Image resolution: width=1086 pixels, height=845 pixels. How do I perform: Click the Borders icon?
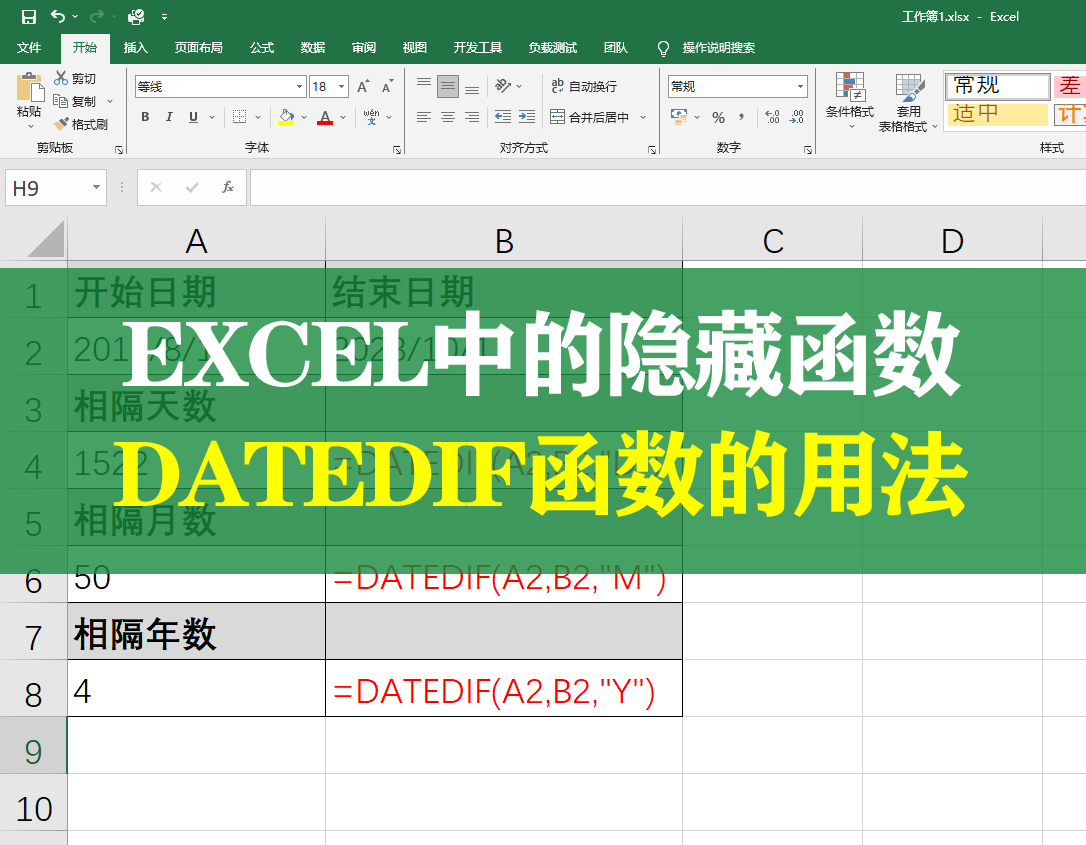tap(240, 116)
